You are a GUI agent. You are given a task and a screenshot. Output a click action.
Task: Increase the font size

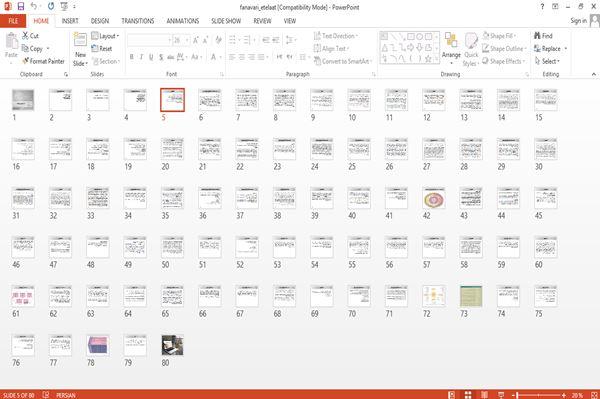[x=196, y=40]
